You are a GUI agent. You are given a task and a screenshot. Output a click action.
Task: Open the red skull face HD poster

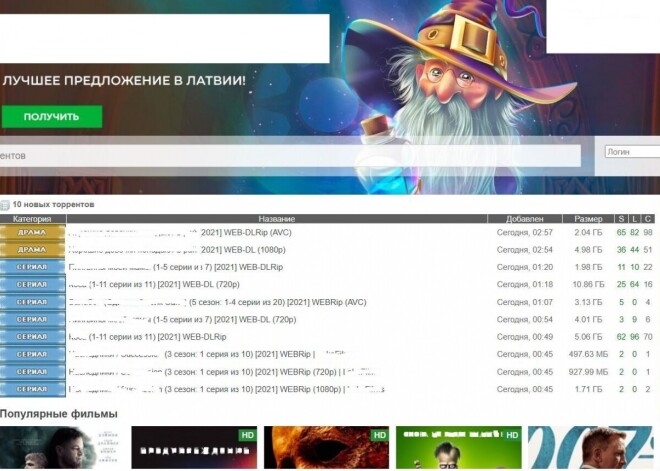[x=327, y=448]
